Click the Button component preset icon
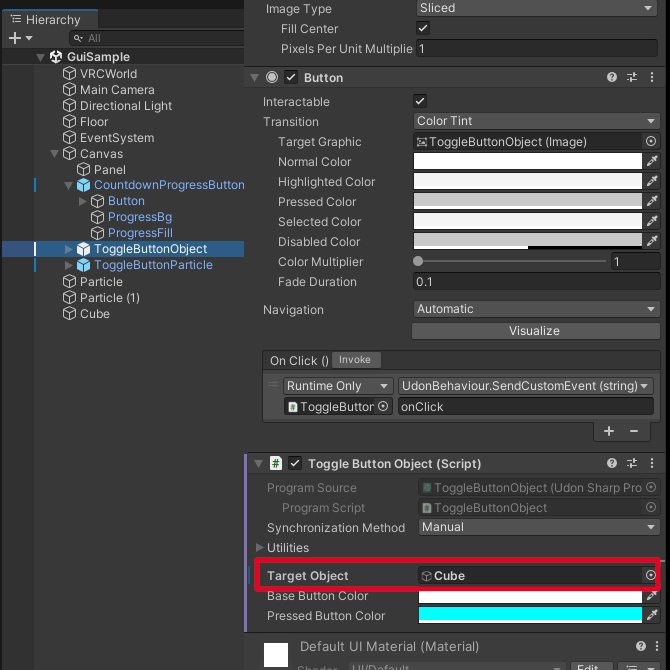The width and height of the screenshot is (670, 670). click(x=632, y=77)
